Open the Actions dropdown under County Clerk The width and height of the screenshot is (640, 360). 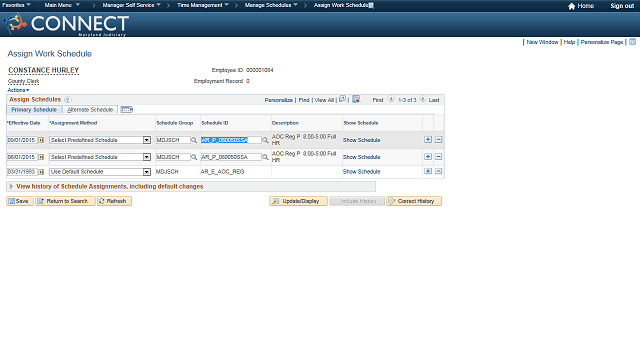point(18,90)
